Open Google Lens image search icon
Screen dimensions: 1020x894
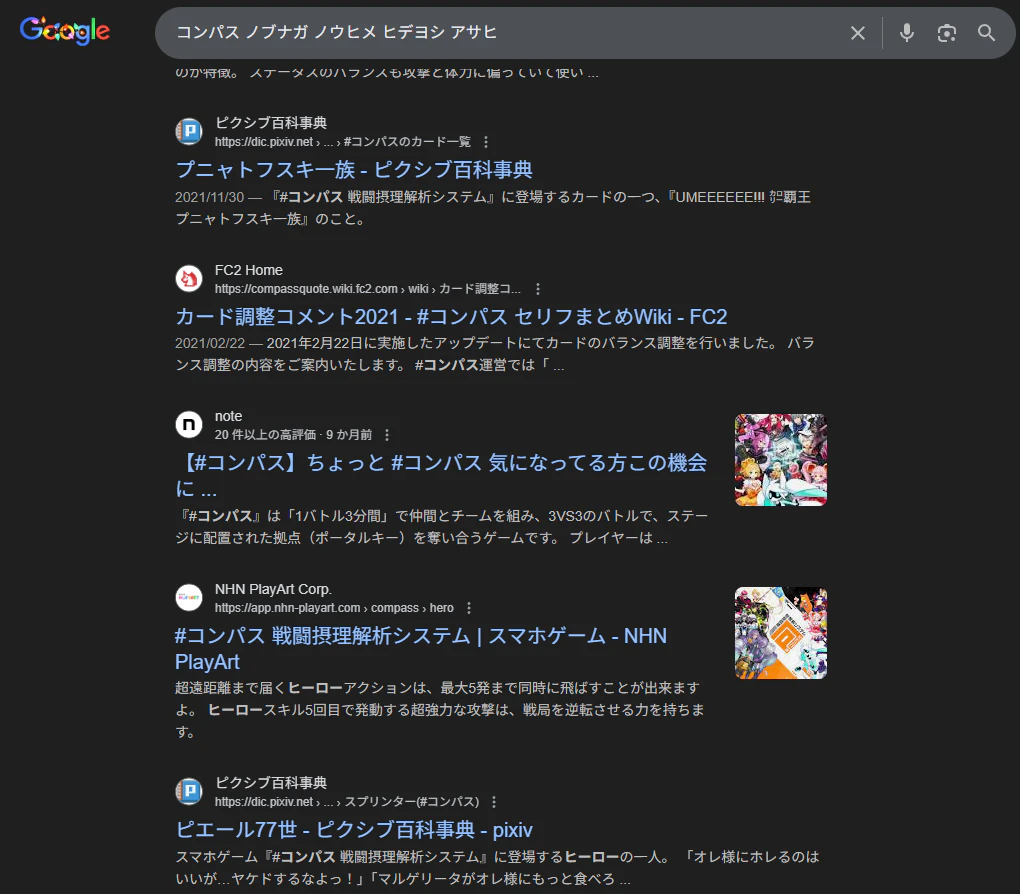(946, 33)
